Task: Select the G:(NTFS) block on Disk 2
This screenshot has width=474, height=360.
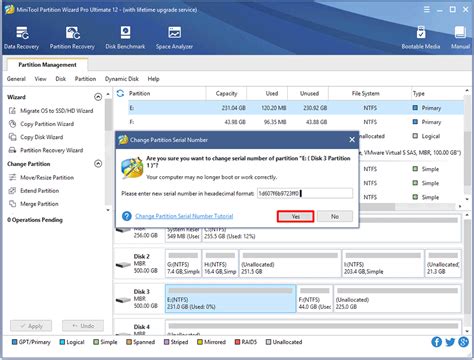Action: pos(183,263)
